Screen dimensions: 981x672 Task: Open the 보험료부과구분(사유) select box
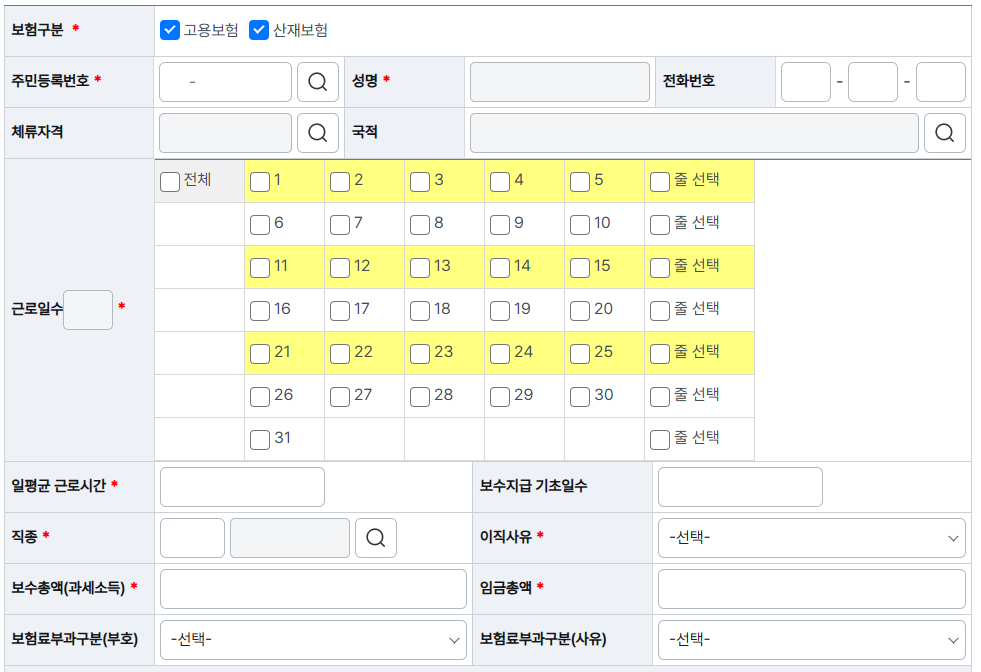[811, 640]
